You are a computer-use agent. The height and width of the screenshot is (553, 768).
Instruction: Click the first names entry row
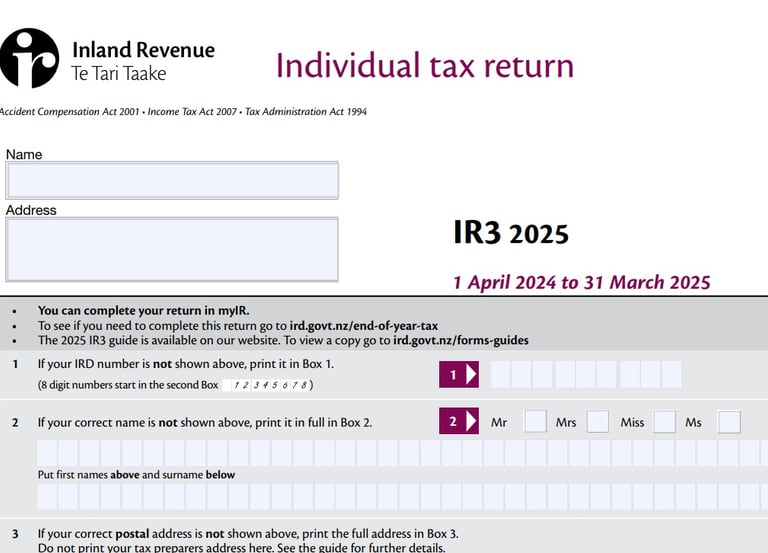tap(403, 453)
